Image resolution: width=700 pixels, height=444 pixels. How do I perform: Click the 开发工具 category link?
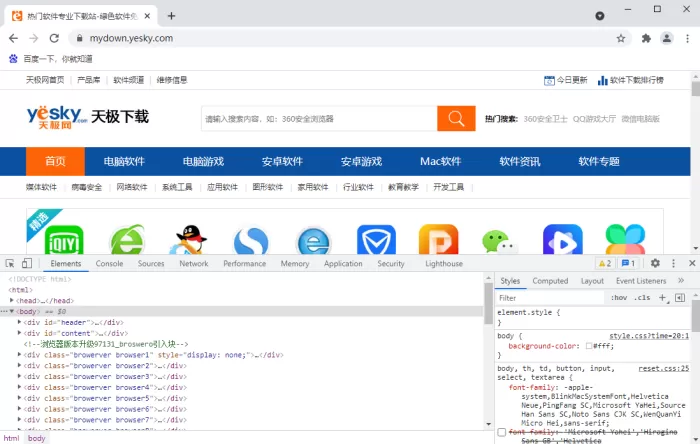tap(448, 187)
